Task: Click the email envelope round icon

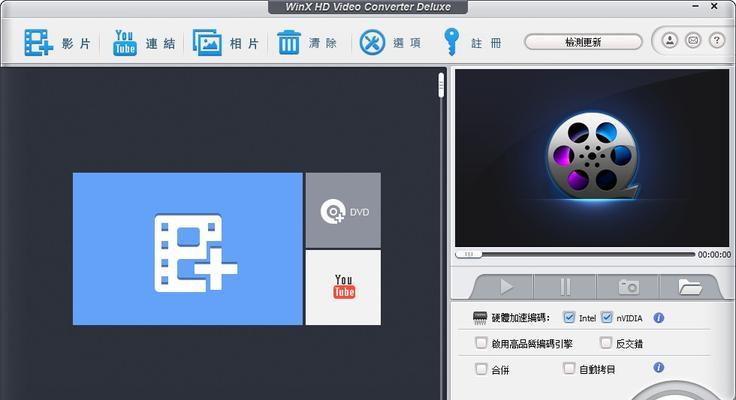Action: [x=693, y=40]
